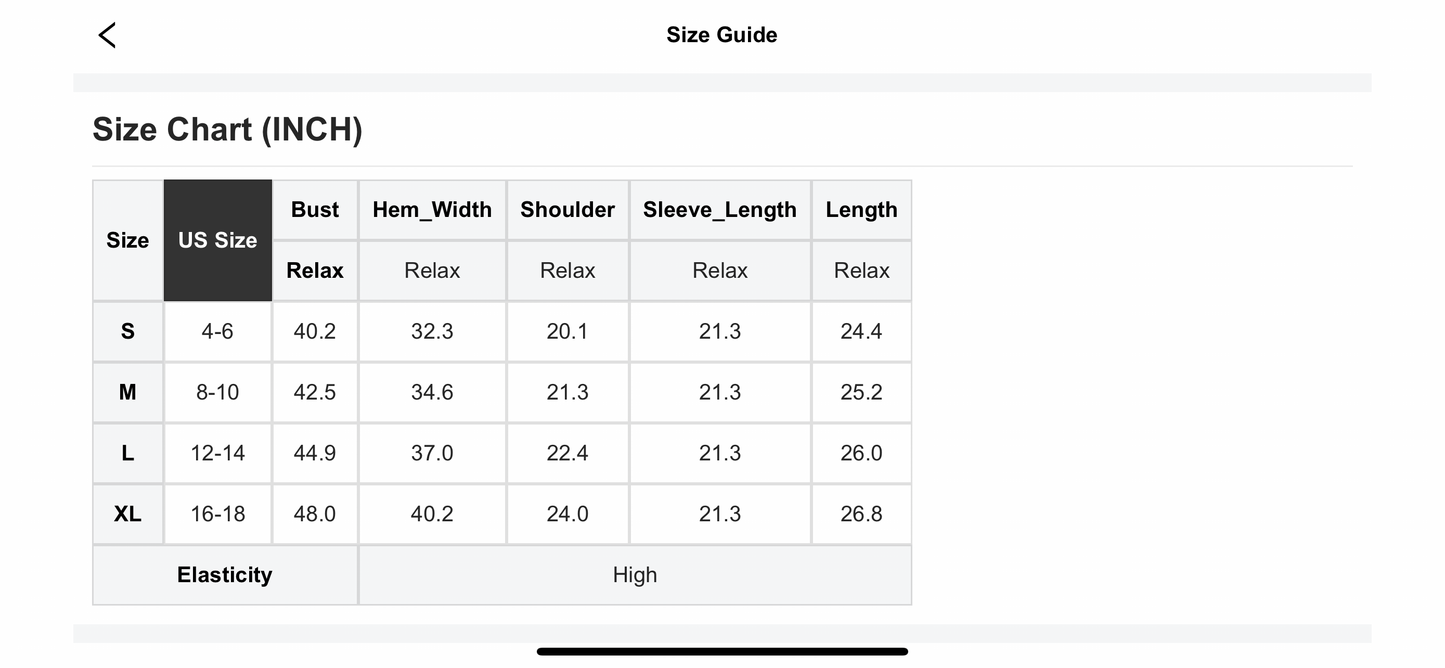
Task: Click the High elasticity value cell
Action: click(635, 575)
